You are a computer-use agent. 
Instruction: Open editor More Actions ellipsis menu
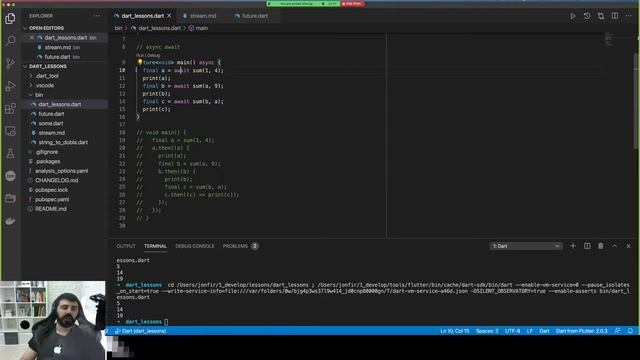[629, 16]
